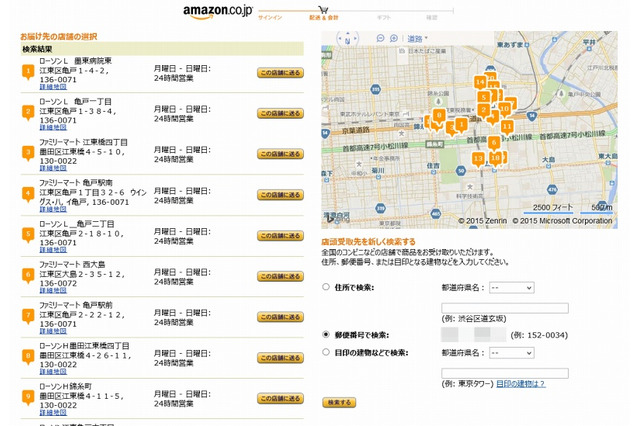The image size is (640, 426).
Task: Click the landmark text field above 東京タワー example
Action: pos(505,373)
